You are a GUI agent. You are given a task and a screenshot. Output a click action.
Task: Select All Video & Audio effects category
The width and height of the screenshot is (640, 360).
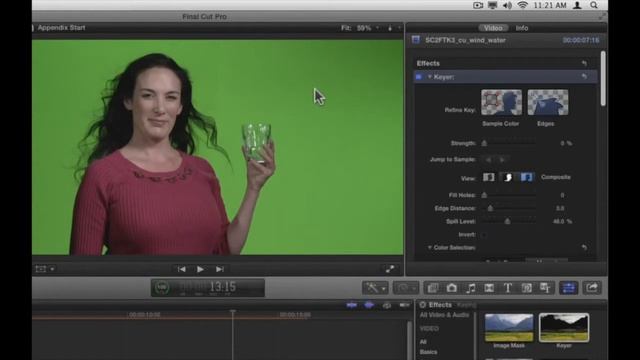pos(444,315)
